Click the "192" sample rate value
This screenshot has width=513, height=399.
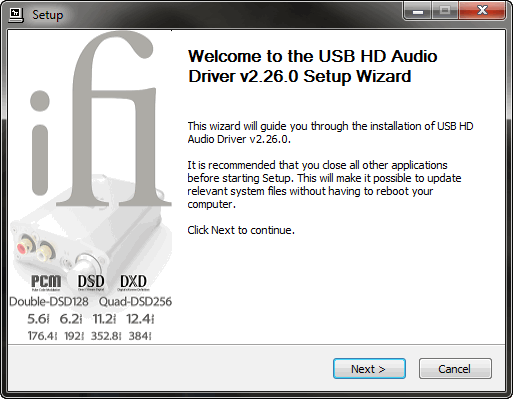click(x=74, y=336)
